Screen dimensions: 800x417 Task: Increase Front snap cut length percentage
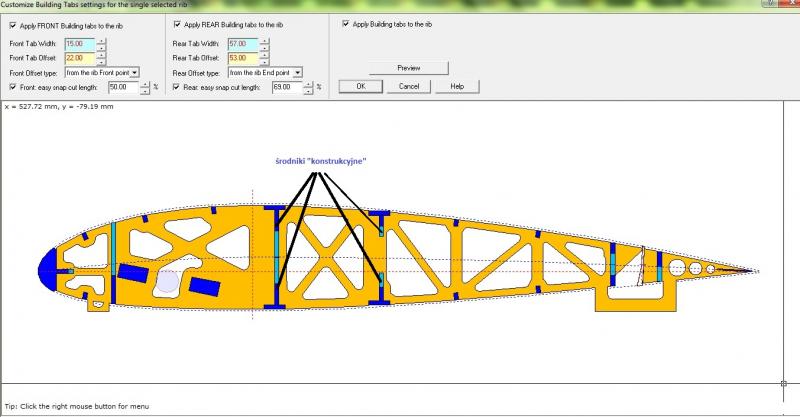pos(146,84)
